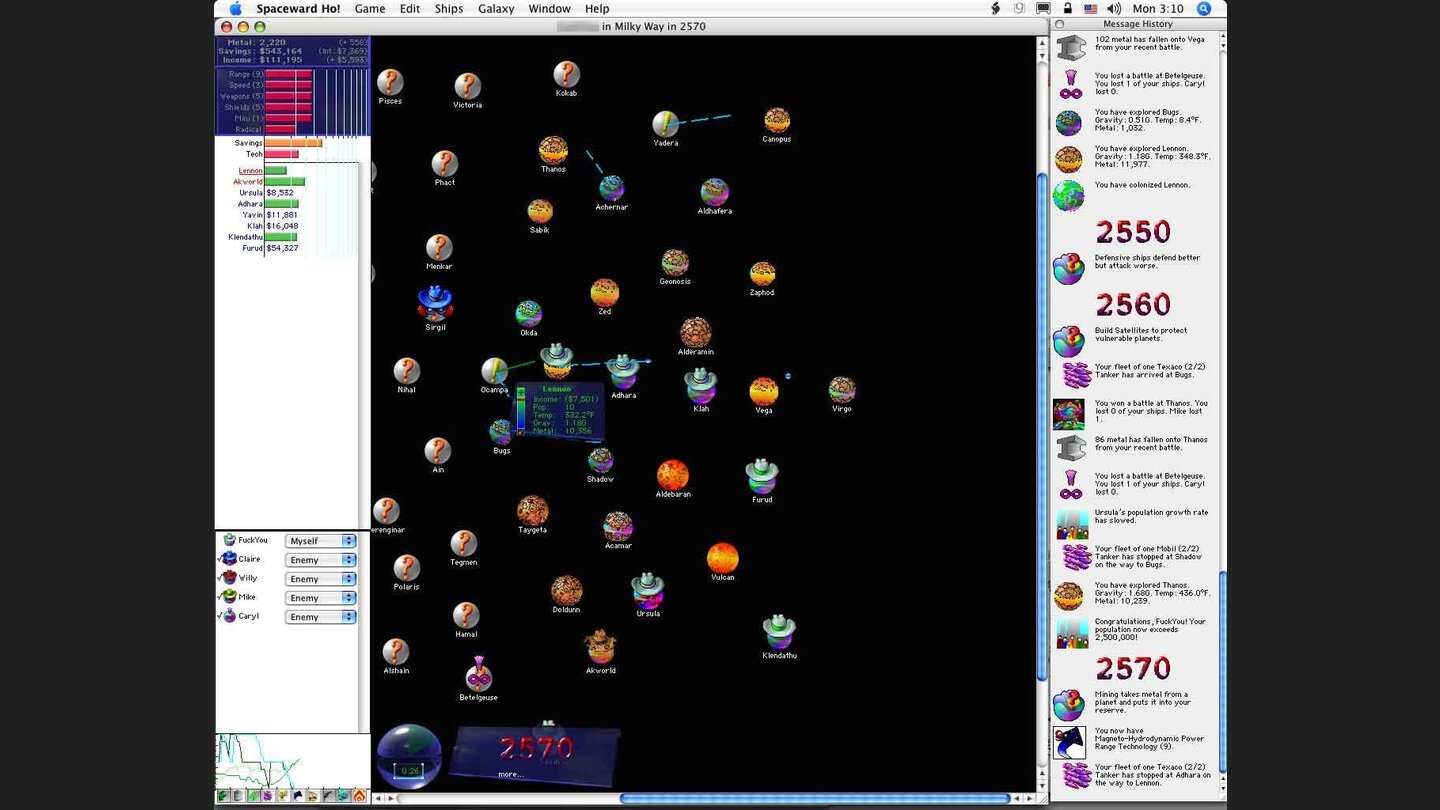
Task: Adjust the Range (9) tech bar
Action: [289, 74]
